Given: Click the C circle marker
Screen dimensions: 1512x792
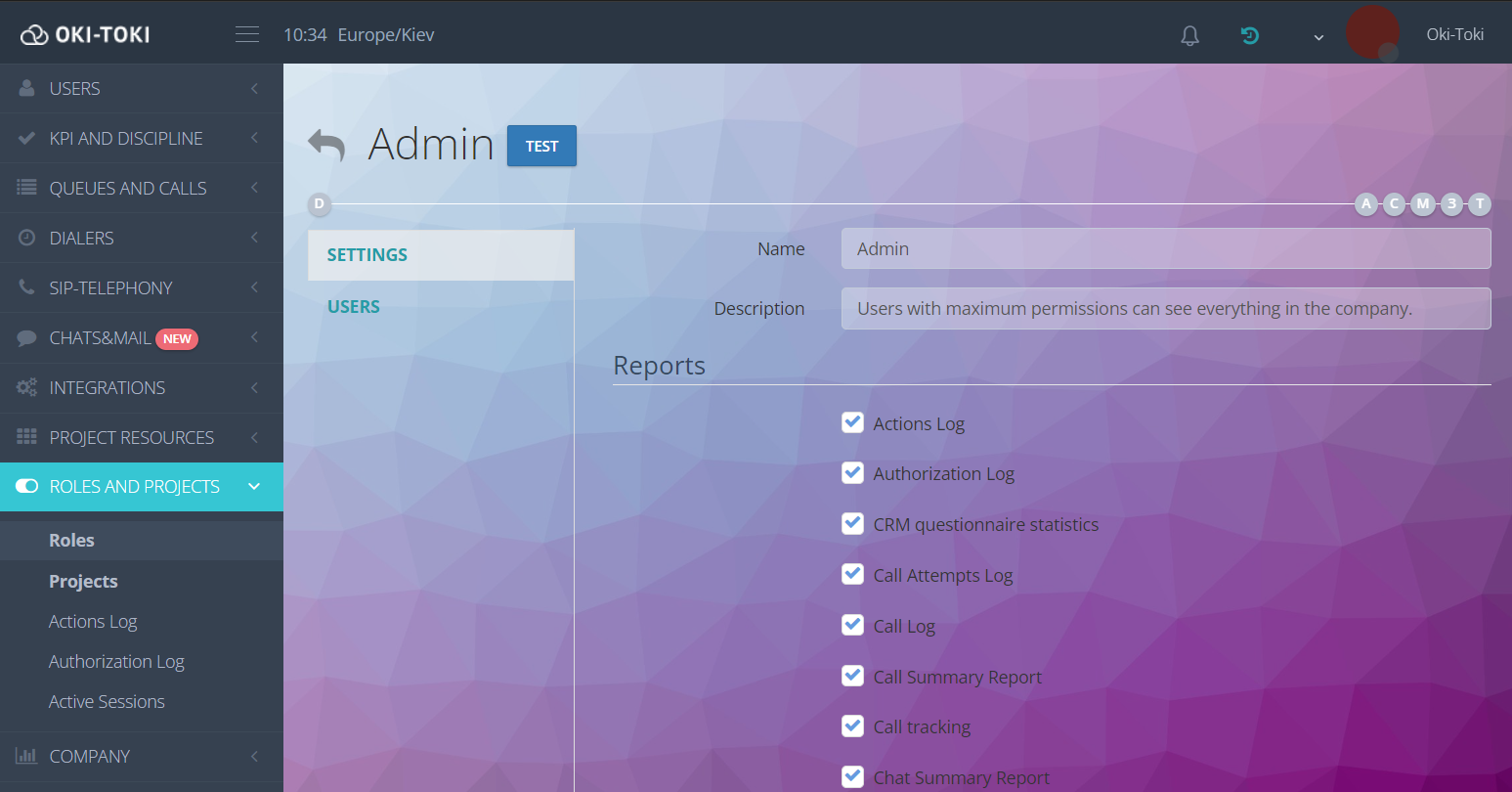Looking at the screenshot, I should tap(1395, 203).
